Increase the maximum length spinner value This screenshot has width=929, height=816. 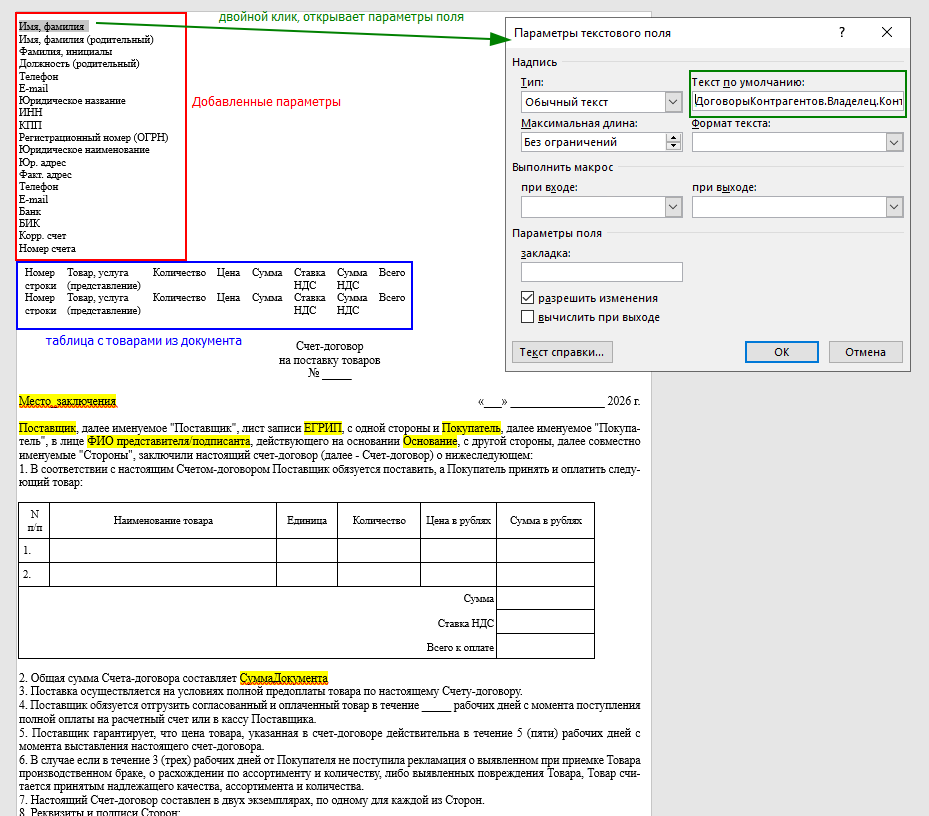(x=674, y=138)
